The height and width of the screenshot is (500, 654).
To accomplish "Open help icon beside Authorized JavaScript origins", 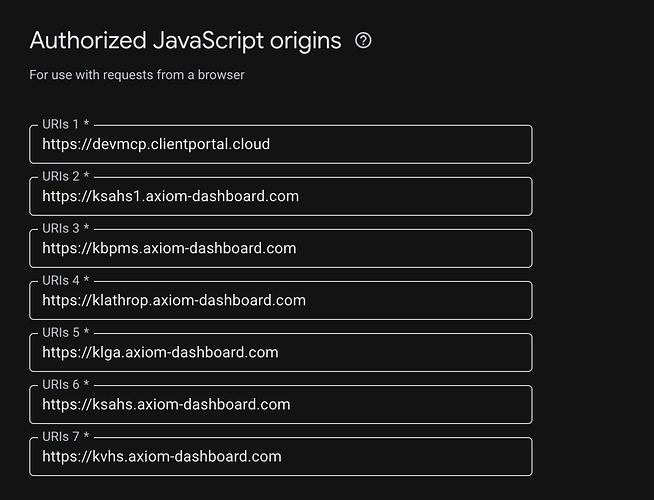I will point(363,41).
